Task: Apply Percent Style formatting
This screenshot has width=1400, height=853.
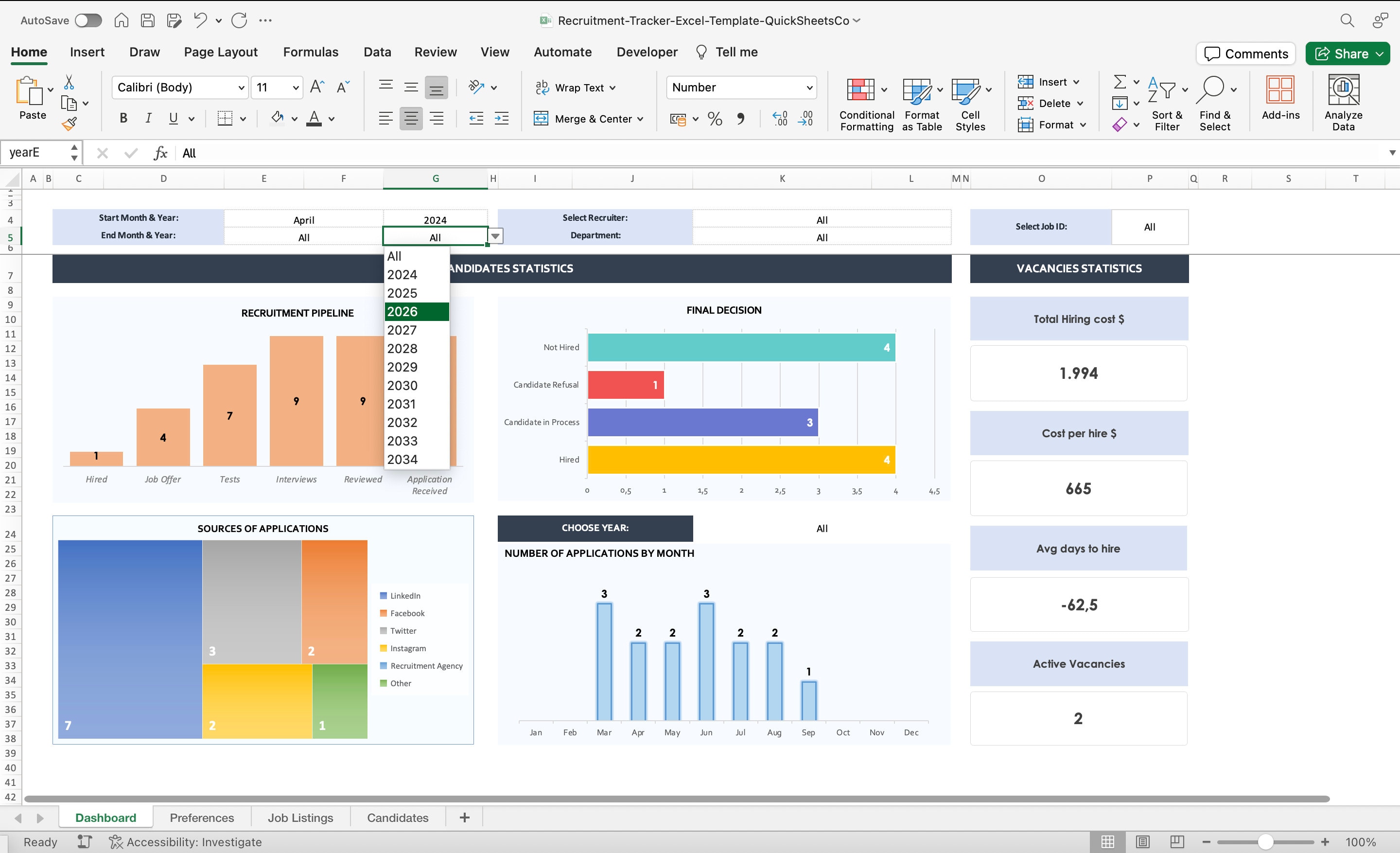Action: pos(714,118)
